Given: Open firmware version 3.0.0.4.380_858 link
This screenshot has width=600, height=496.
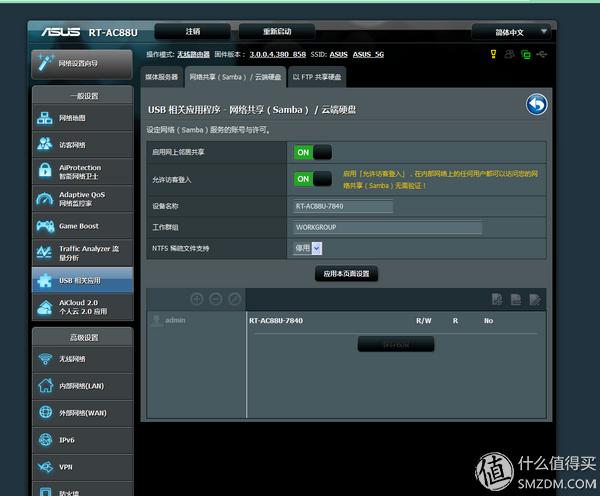Looking at the screenshot, I should click(x=278, y=54).
